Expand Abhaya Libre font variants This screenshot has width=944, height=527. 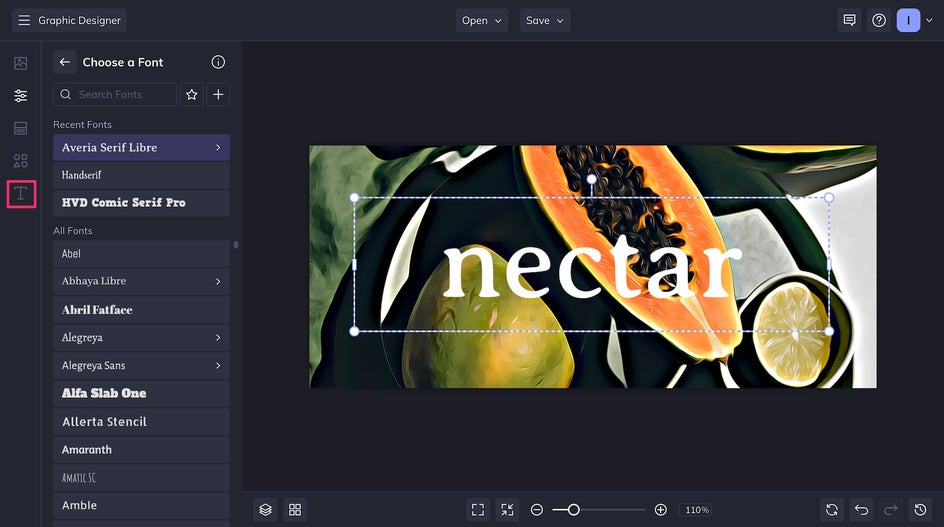click(218, 281)
